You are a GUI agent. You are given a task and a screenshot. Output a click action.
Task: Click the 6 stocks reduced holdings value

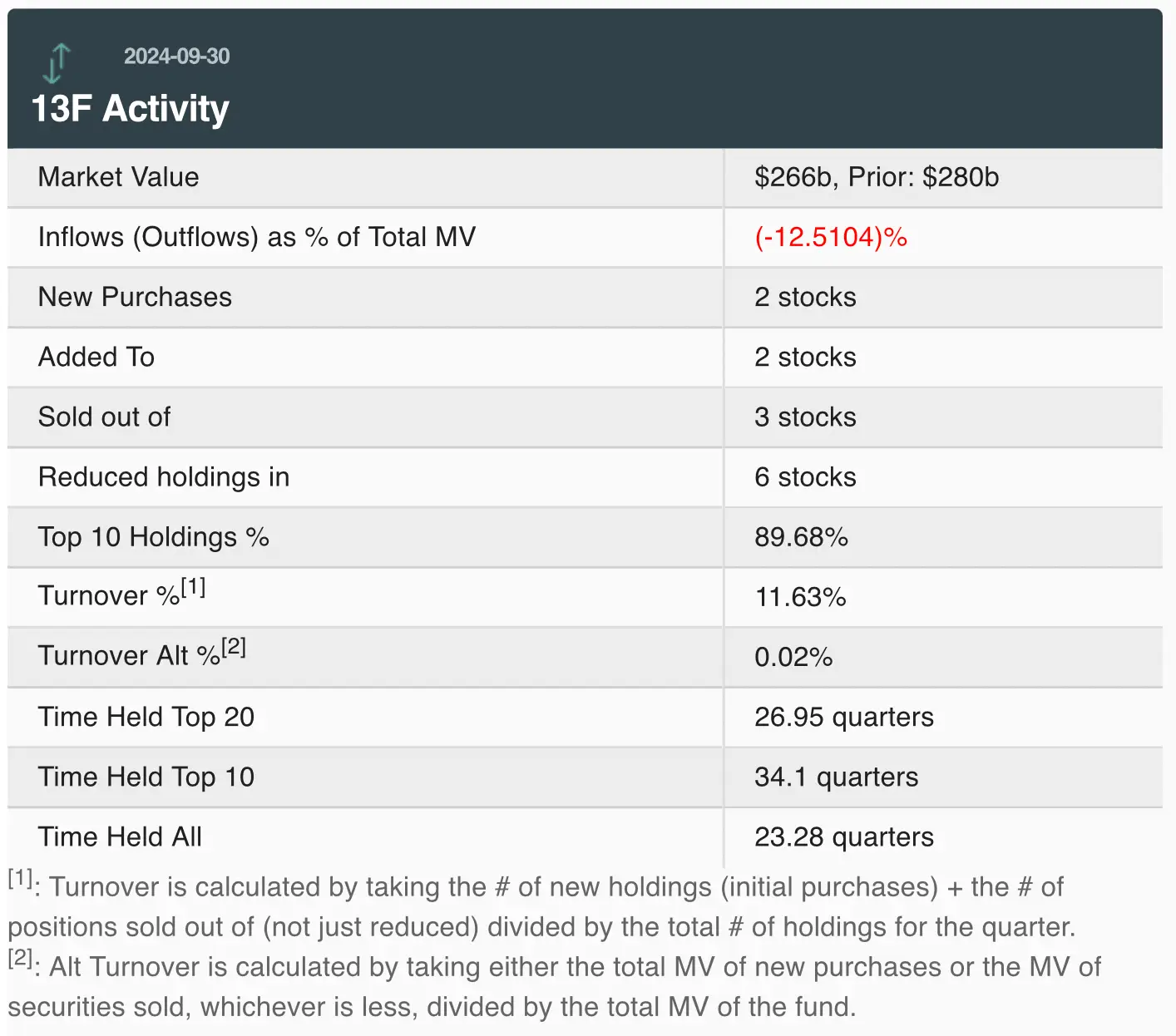805,477
